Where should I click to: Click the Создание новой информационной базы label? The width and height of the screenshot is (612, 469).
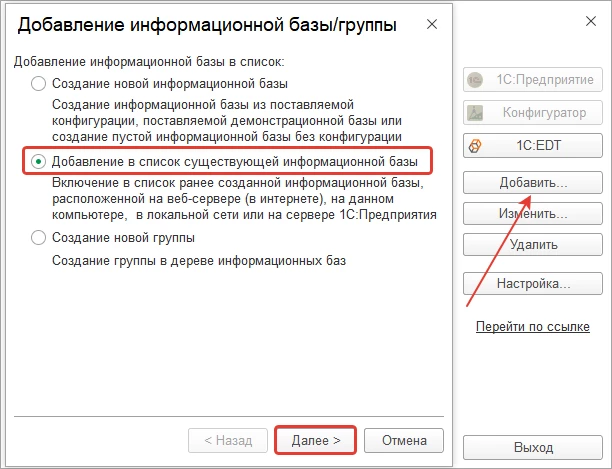point(170,83)
